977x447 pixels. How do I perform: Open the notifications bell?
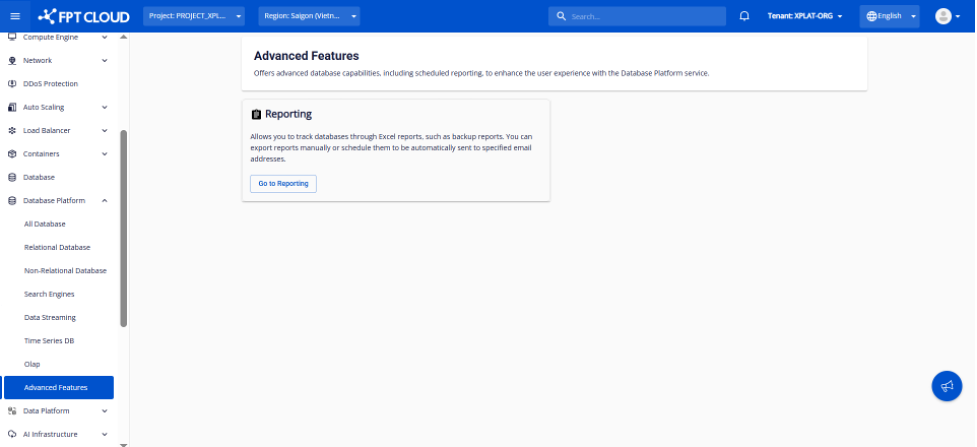click(744, 16)
